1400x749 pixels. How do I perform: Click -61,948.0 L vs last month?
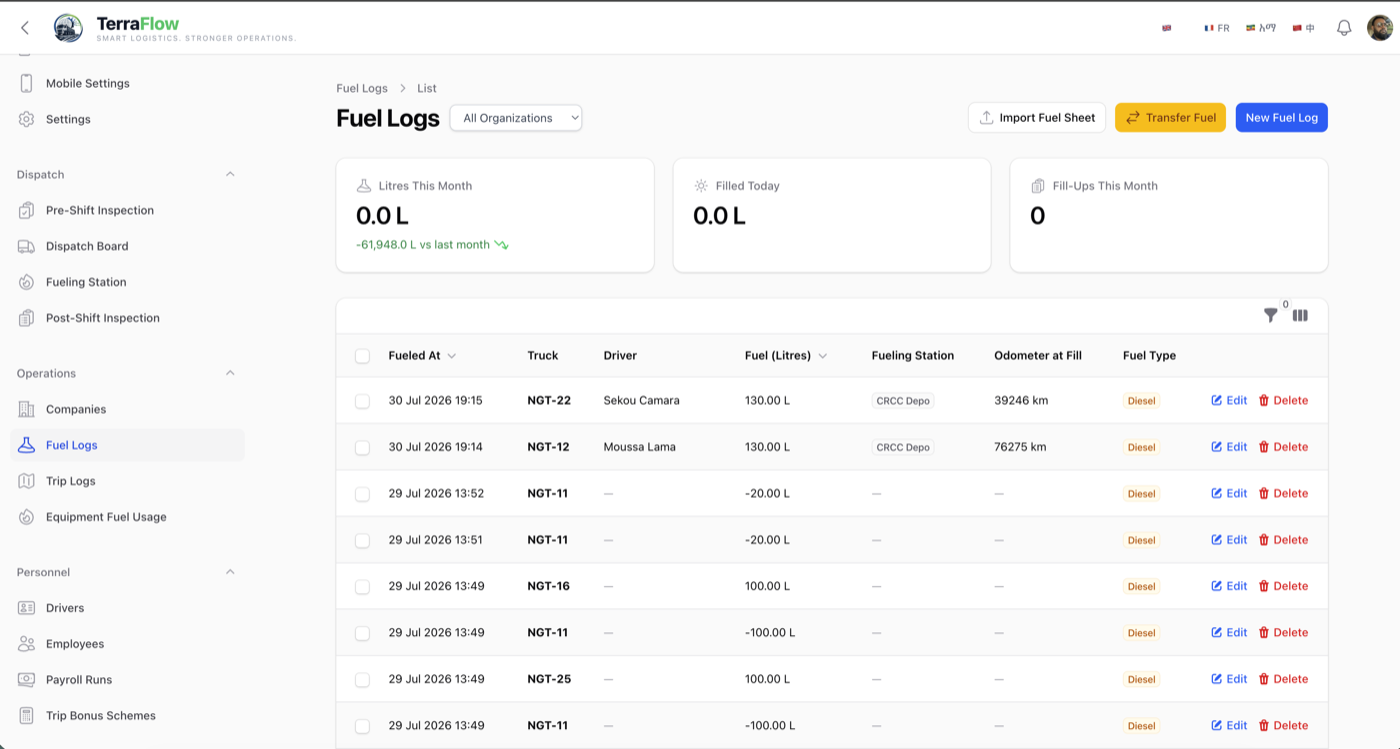(x=432, y=244)
